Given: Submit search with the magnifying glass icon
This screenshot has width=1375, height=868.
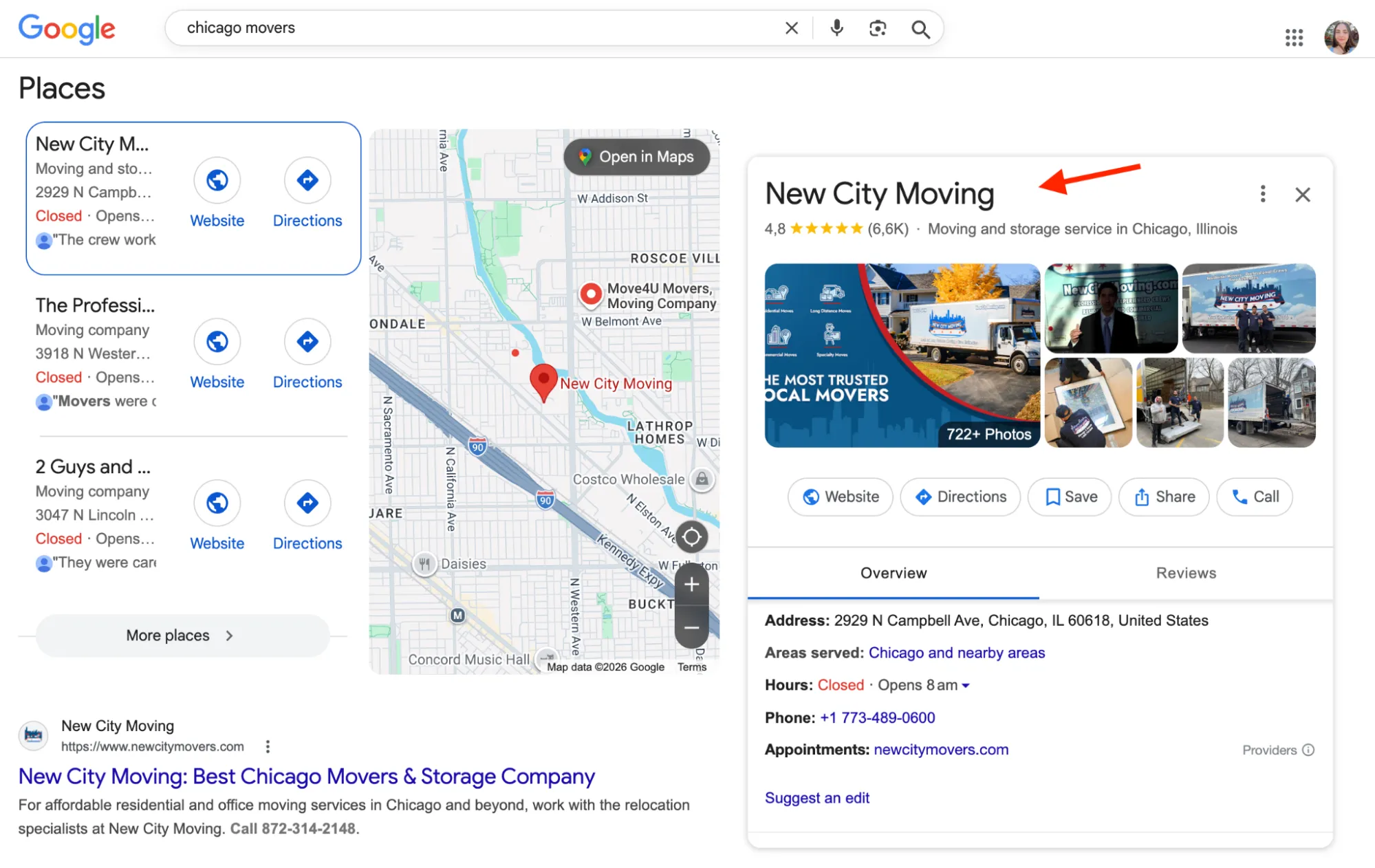Looking at the screenshot, I should tap(920, 29).
